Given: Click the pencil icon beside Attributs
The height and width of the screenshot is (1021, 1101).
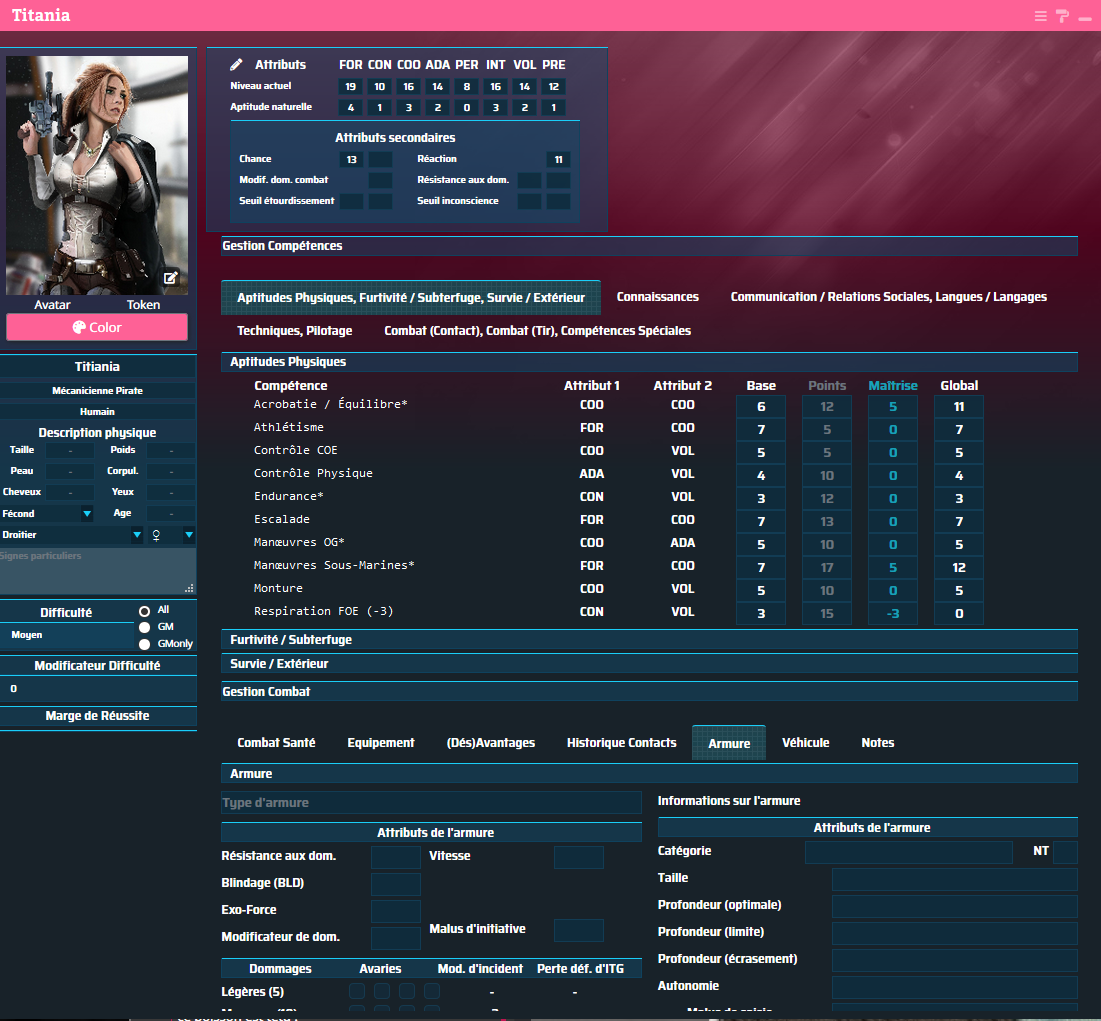Looking at the screenshot, I should coord(237,64).
